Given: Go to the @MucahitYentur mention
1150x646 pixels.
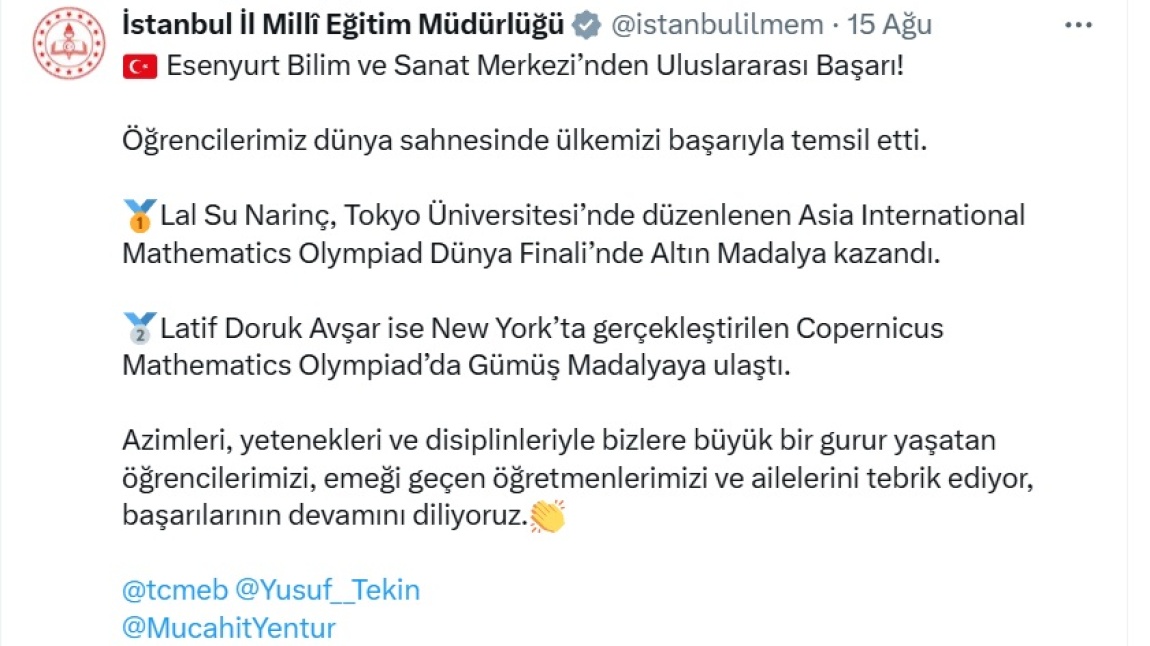Looking at the screenshot, I should click(229, 628).
